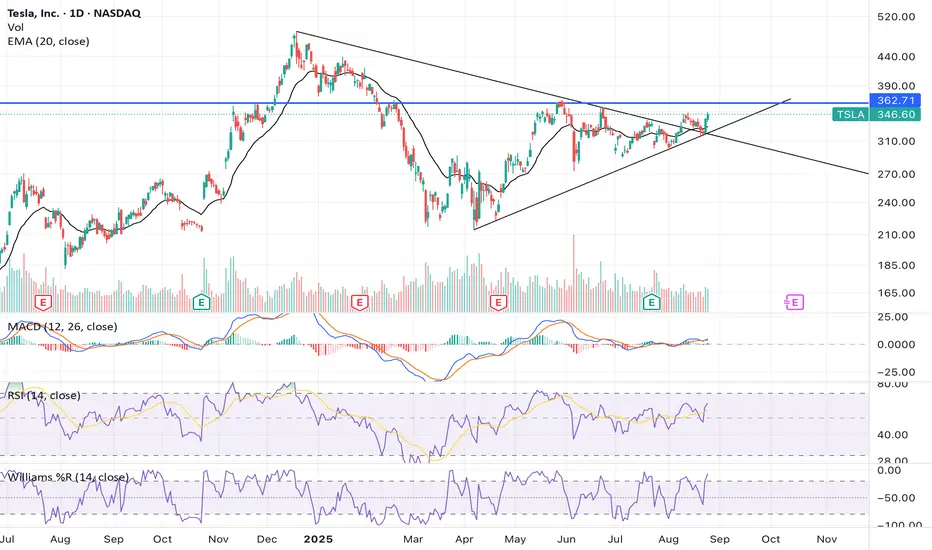The height and width of the screenshot is (550, 932).
Task: Click the MACD 0.0000 axis value
Action: click(896, 345)
